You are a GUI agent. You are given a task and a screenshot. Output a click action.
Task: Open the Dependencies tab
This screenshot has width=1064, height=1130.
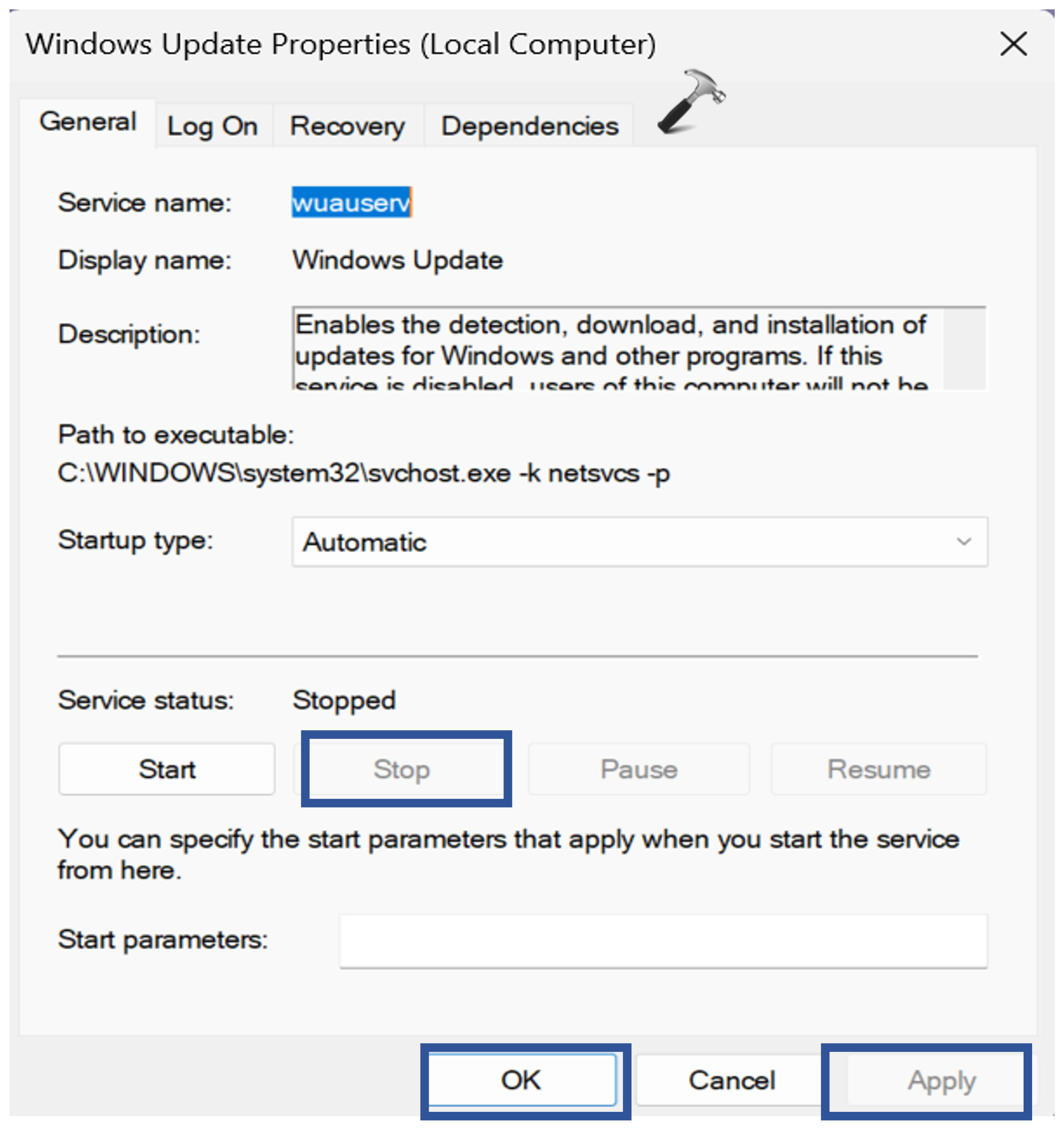coord(529,126)
